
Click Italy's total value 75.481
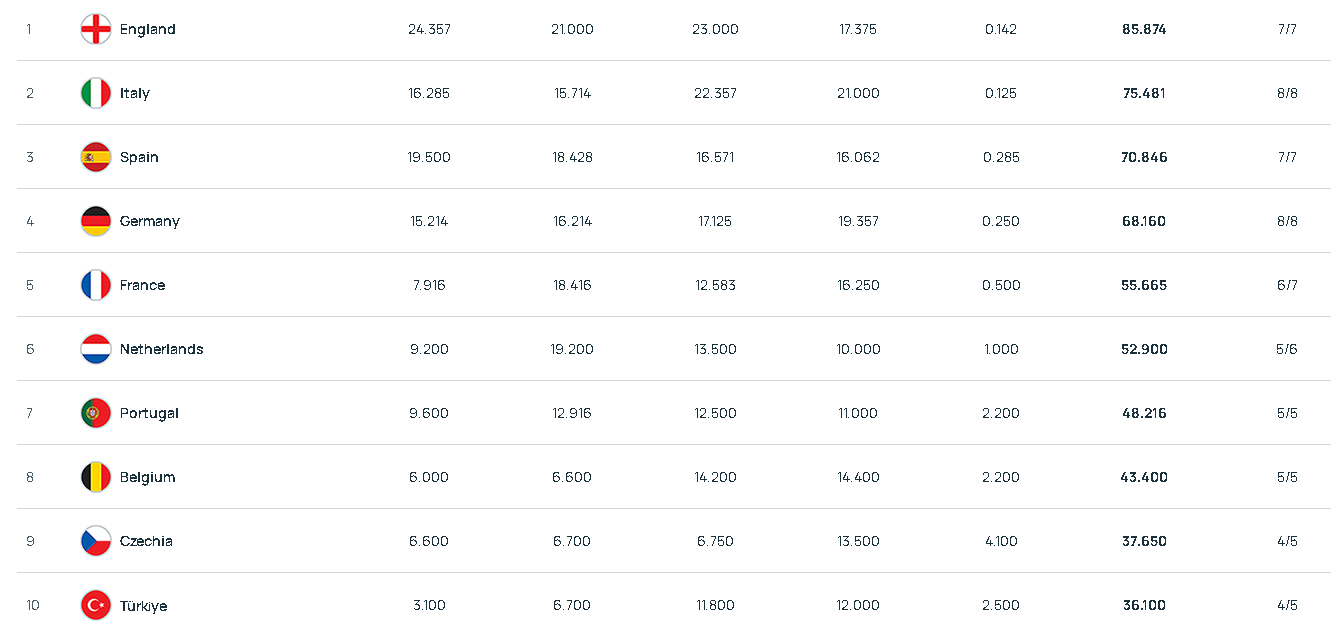tap(1144, 93)
